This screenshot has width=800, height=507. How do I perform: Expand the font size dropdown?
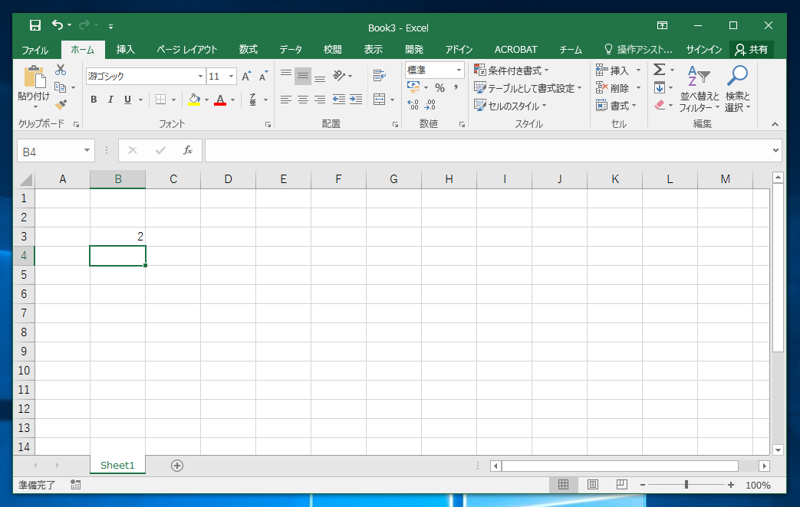(231, 77)
